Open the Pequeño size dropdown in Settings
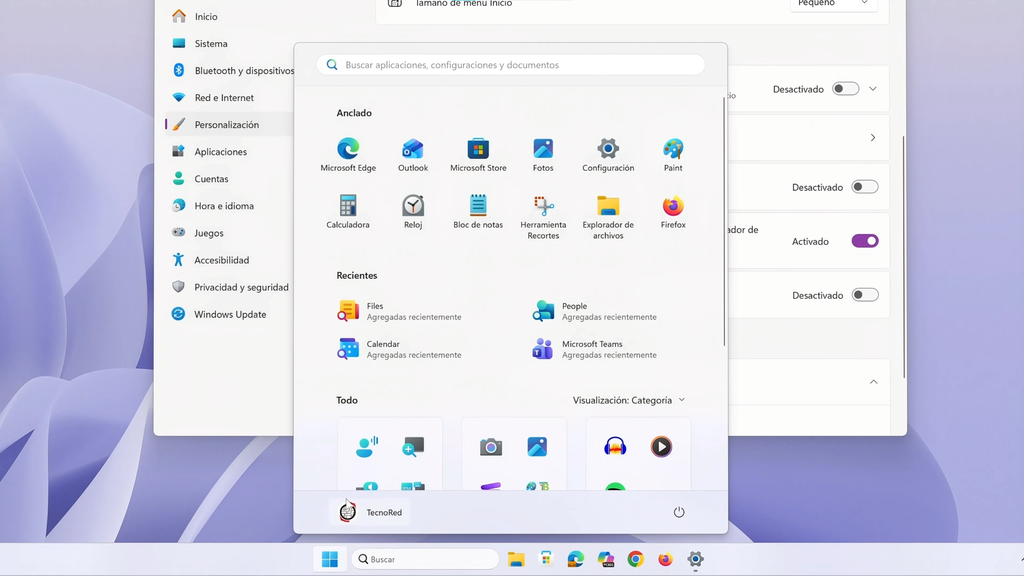 833,4
